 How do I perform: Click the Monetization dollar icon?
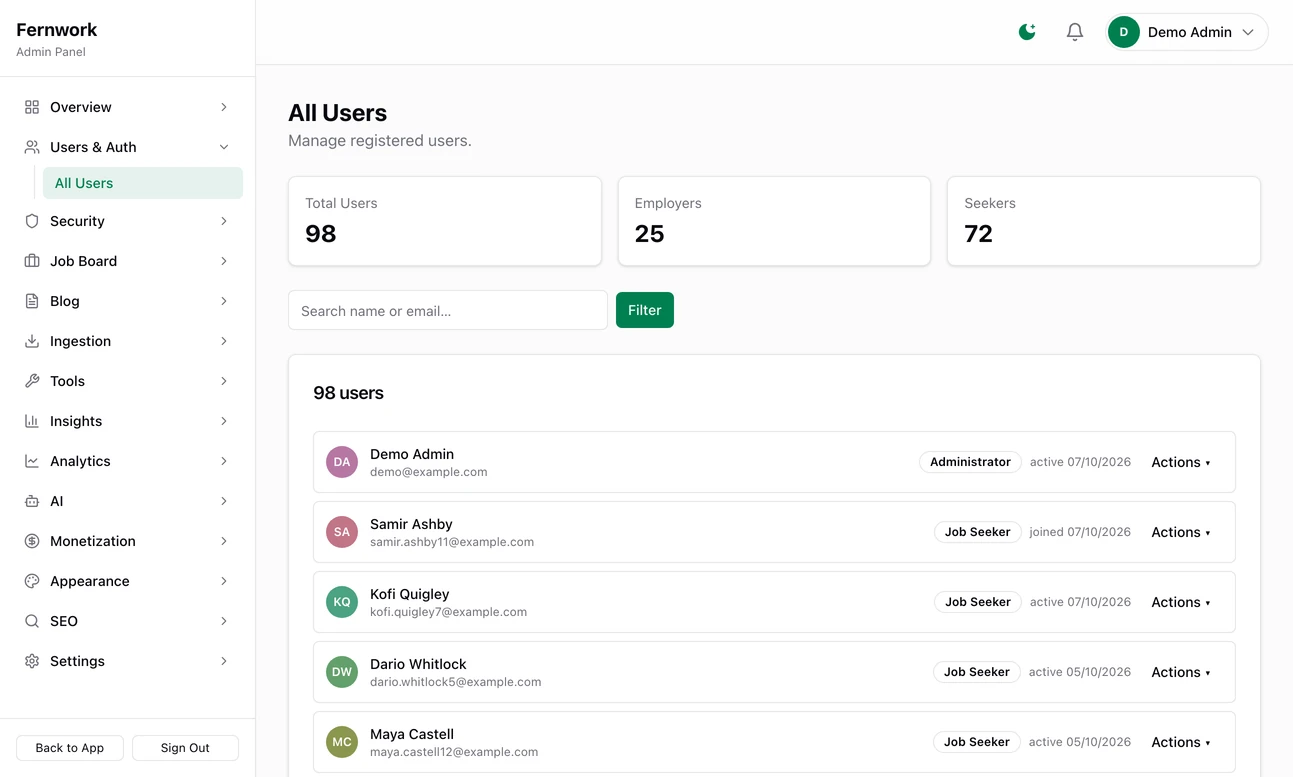point(32,541)
